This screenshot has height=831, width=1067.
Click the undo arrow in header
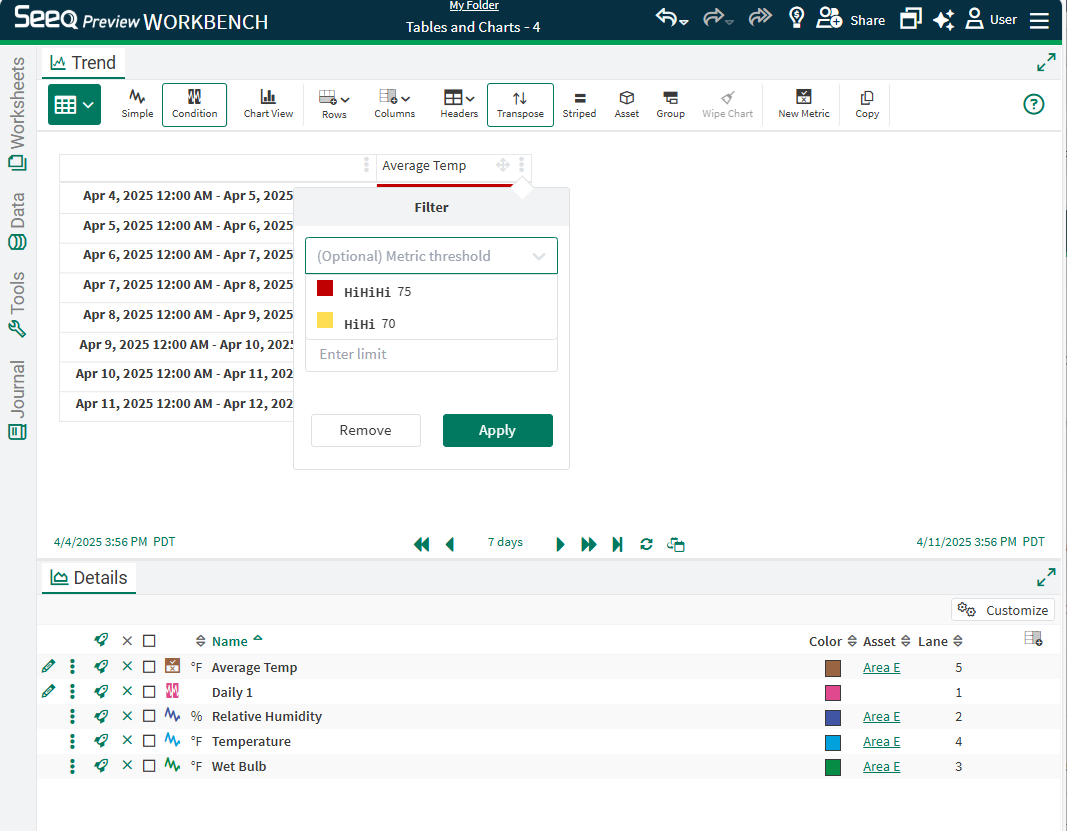click(666, 19)
